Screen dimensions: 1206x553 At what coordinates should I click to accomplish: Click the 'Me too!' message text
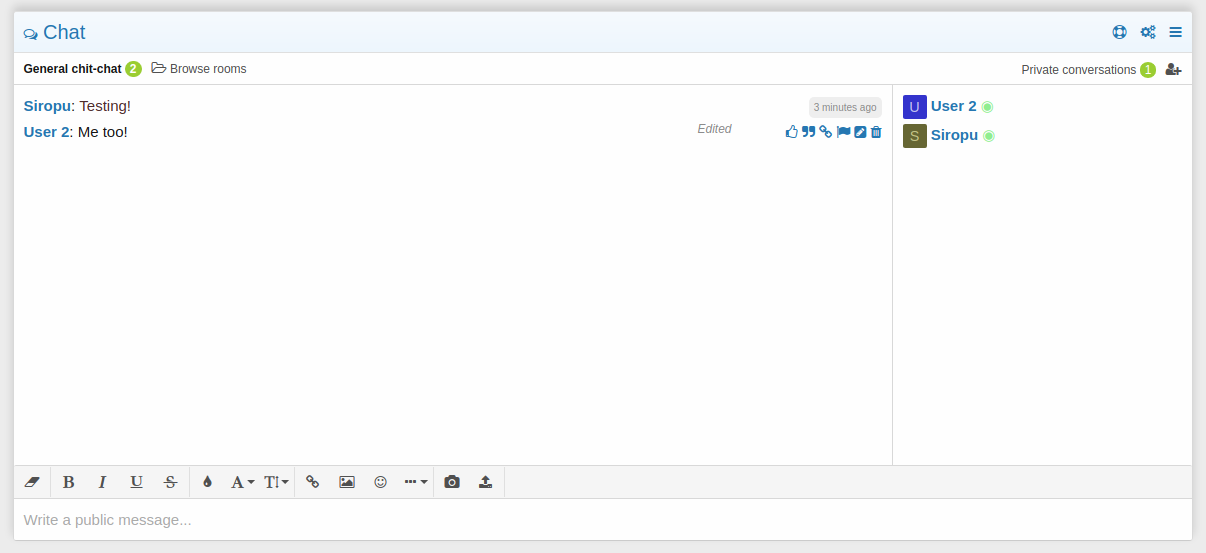(102, 132)
